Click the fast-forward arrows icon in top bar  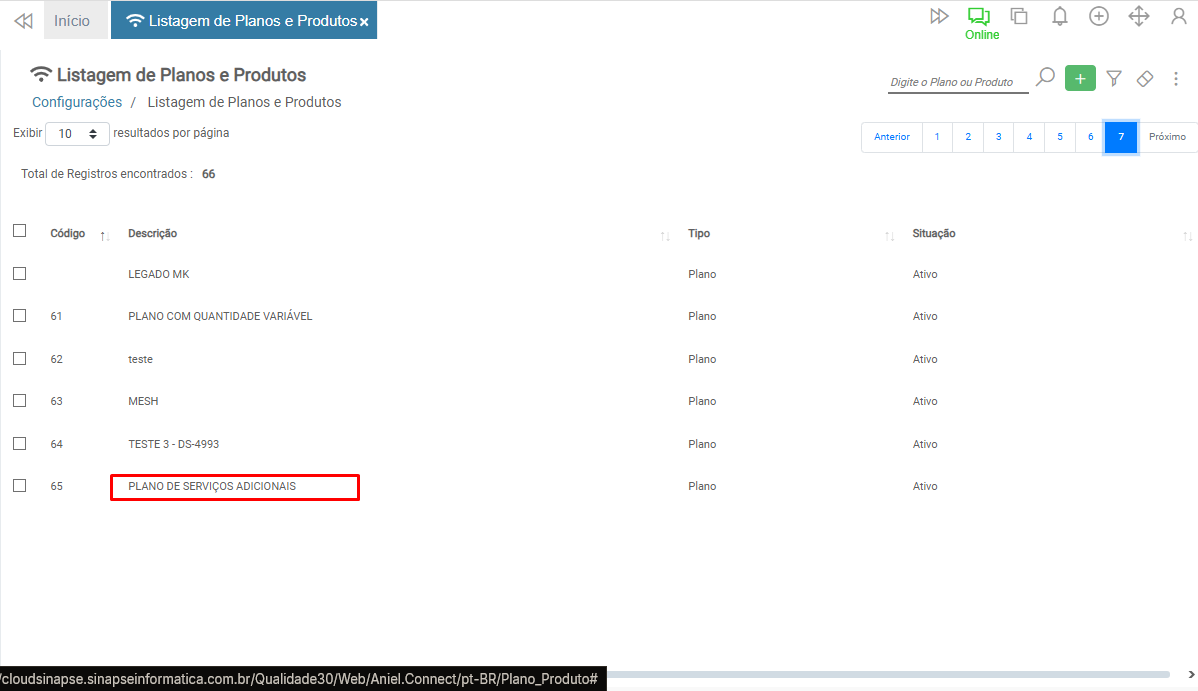939,16
